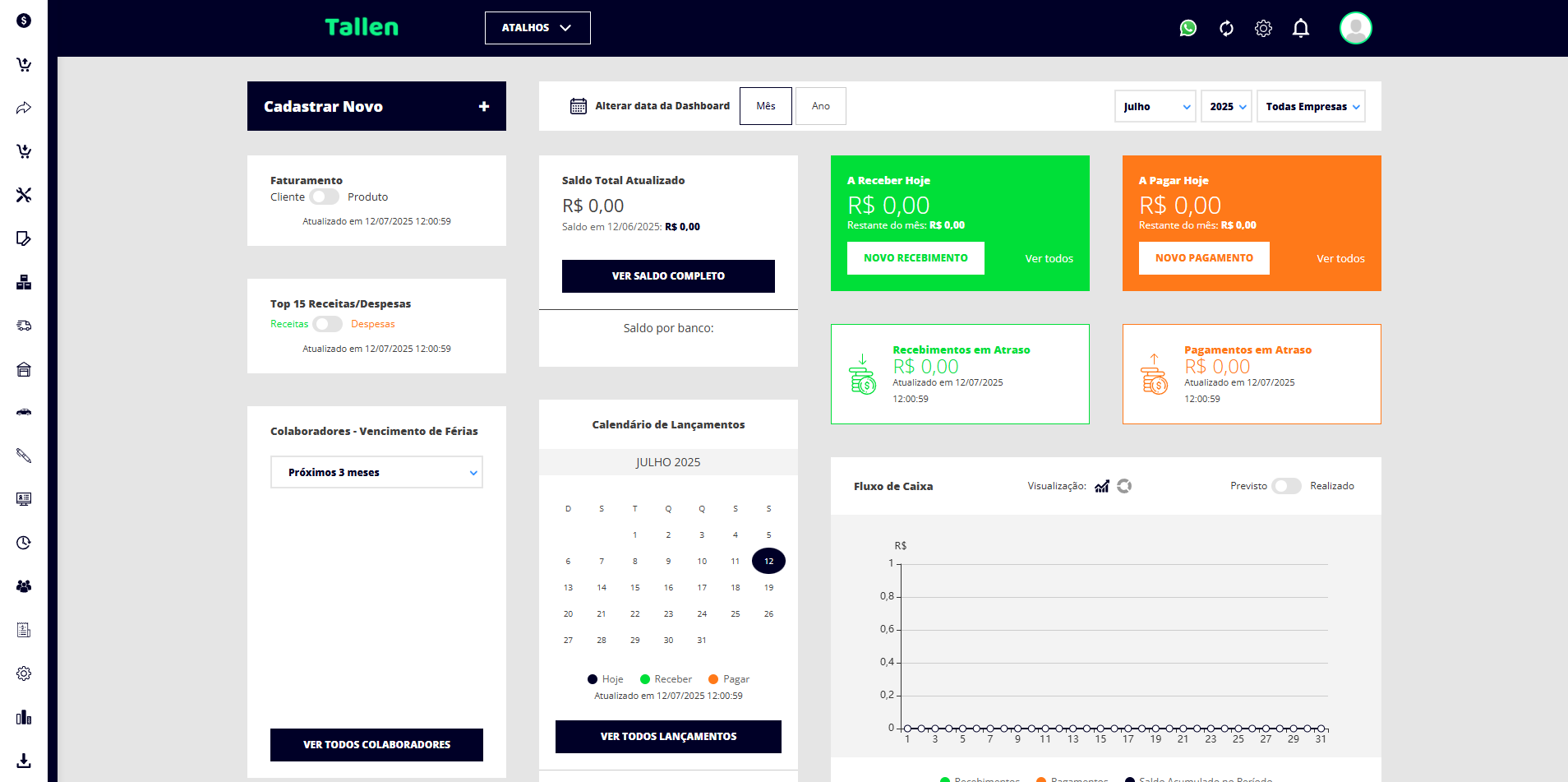Click the JULHO 2025 calendar header
This screenshot has width=1568, height=782.
point(668,462)
